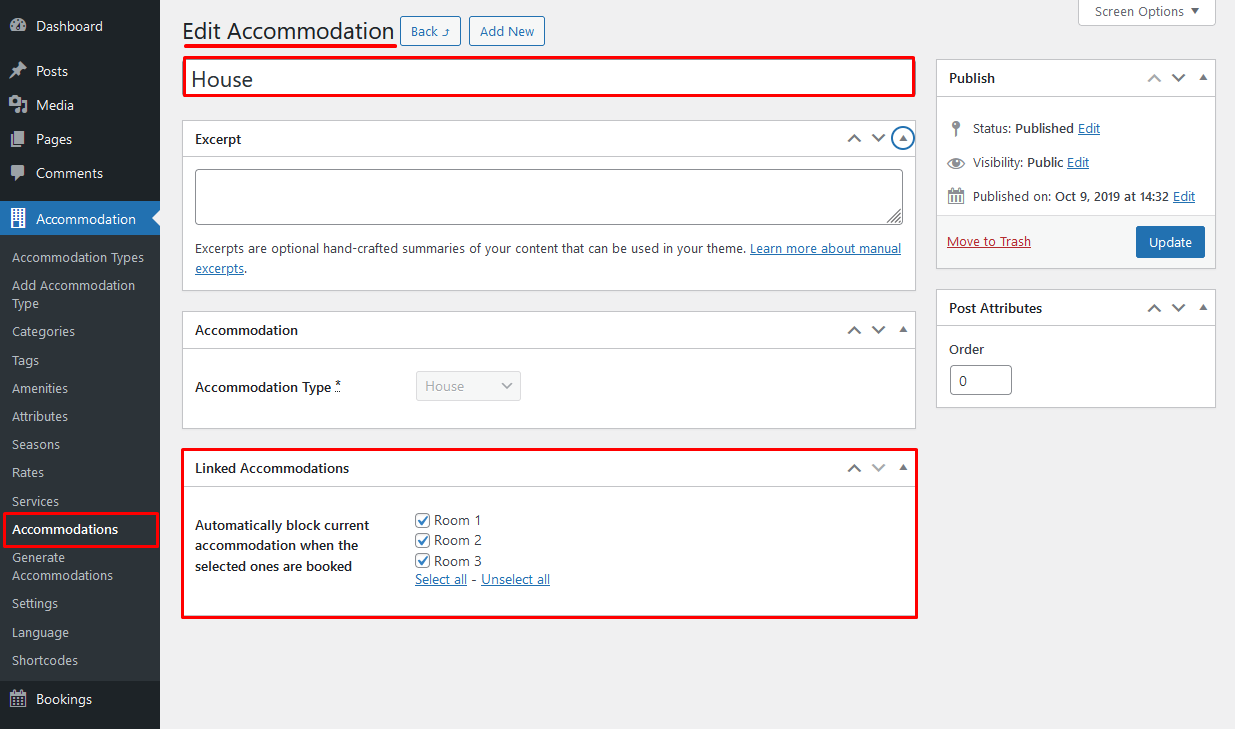This screenshot has width=1235, height=729.
Task: Collapse the Post Attributes panel toggle
Action: click(1203, 307)
